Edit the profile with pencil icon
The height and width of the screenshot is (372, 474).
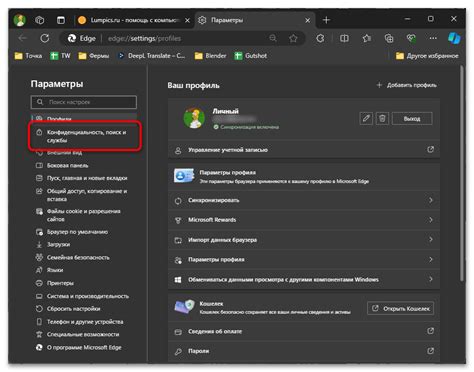click(x=366, y=118)
